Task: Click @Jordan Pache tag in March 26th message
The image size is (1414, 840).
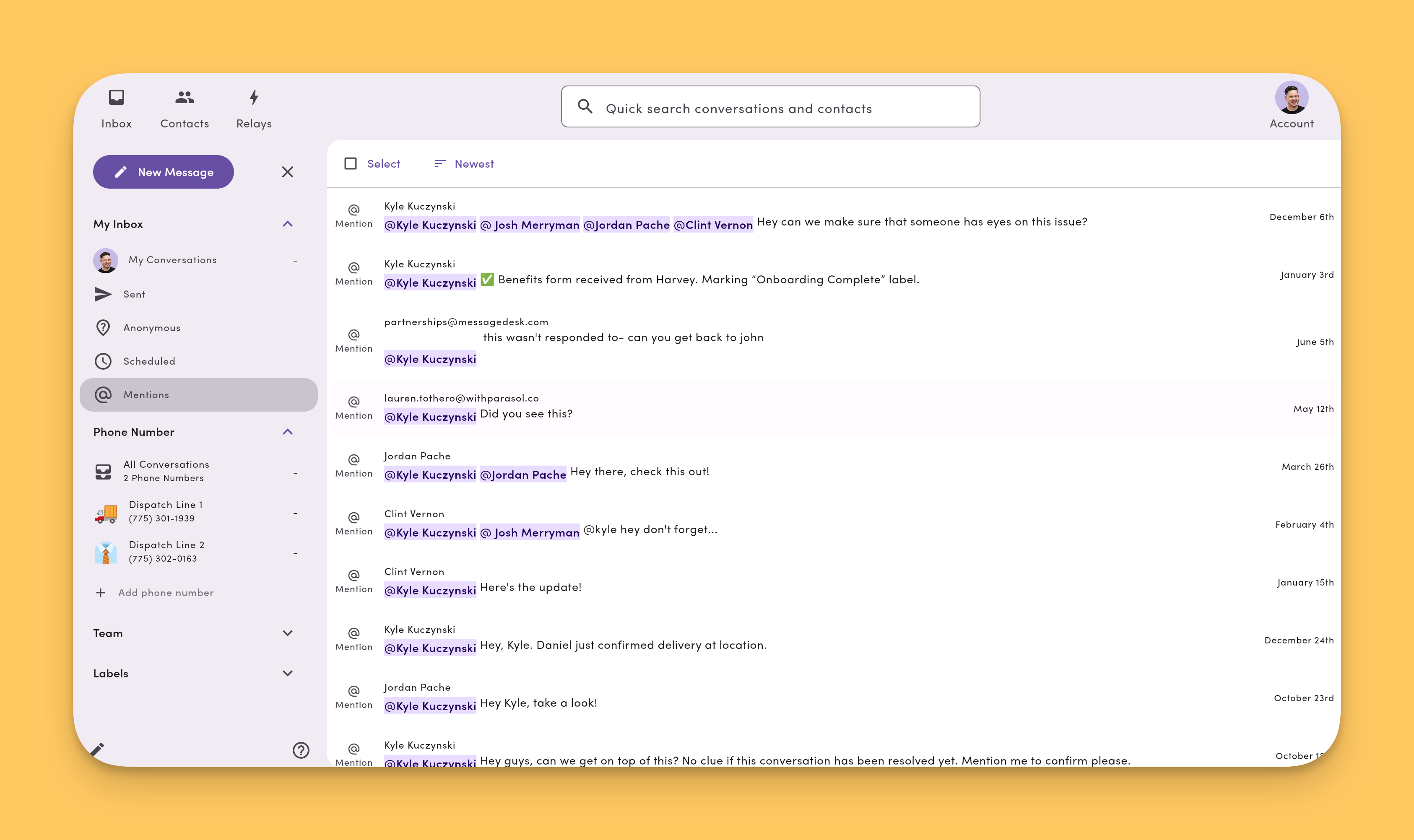Action: (522, 475)
